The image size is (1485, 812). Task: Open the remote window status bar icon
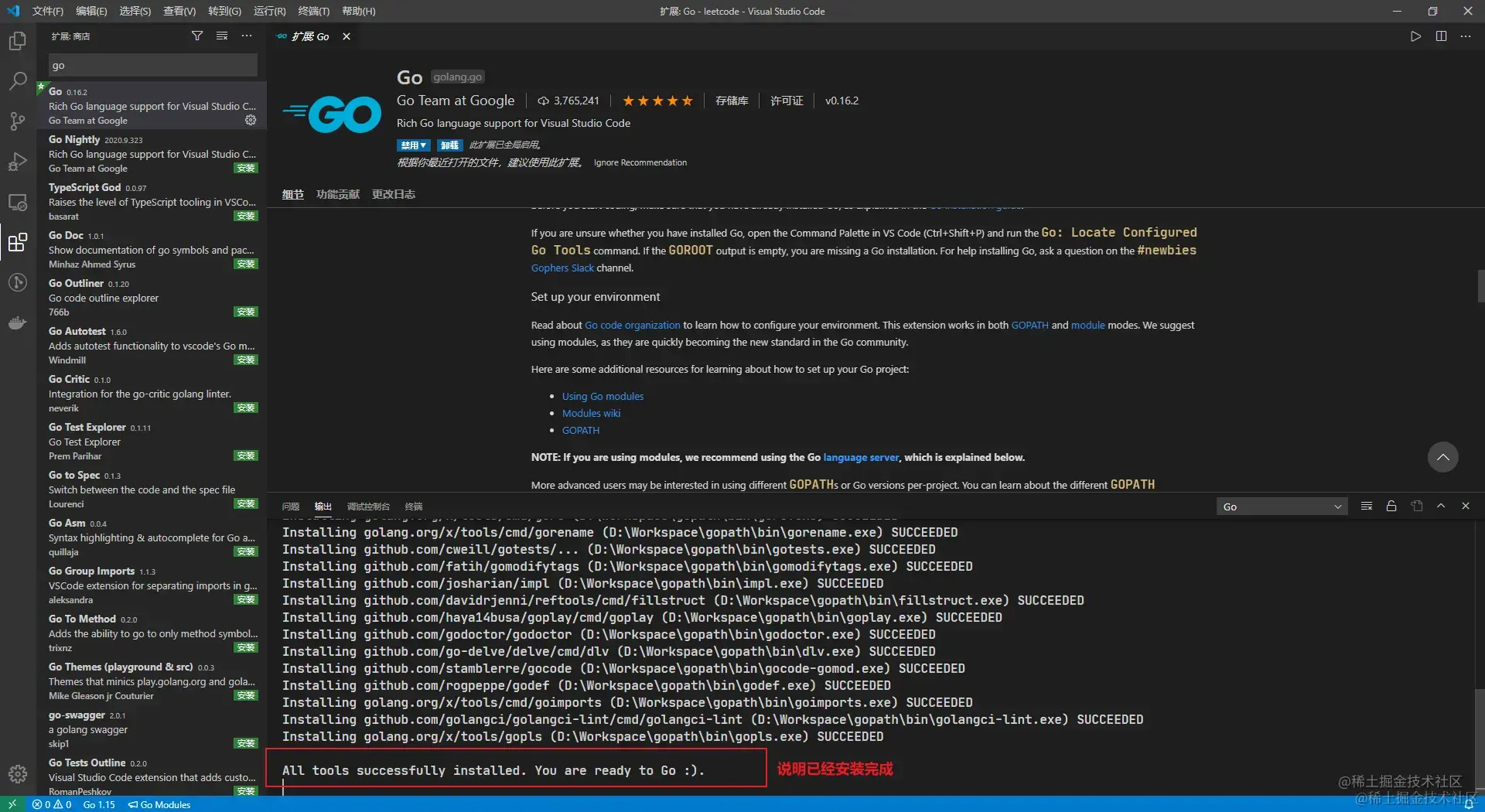[x=12, y=804]
